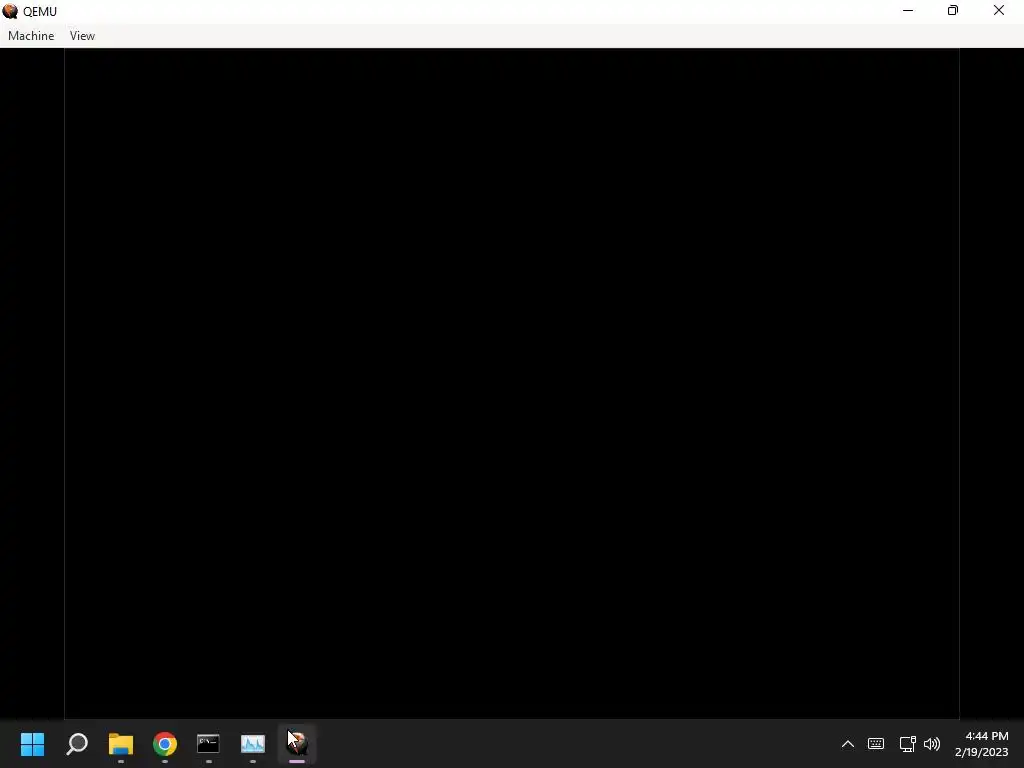Close the QEMU window
This screenshot has width=1024, height=768.
pos(999,11)
